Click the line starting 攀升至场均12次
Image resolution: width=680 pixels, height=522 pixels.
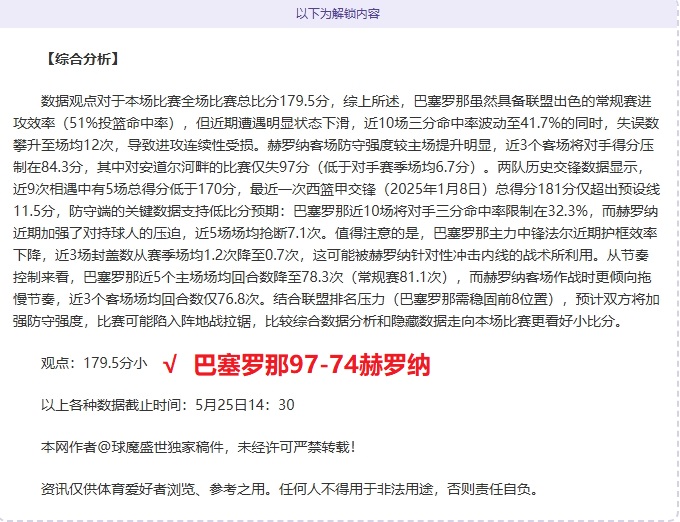(333, 145)
